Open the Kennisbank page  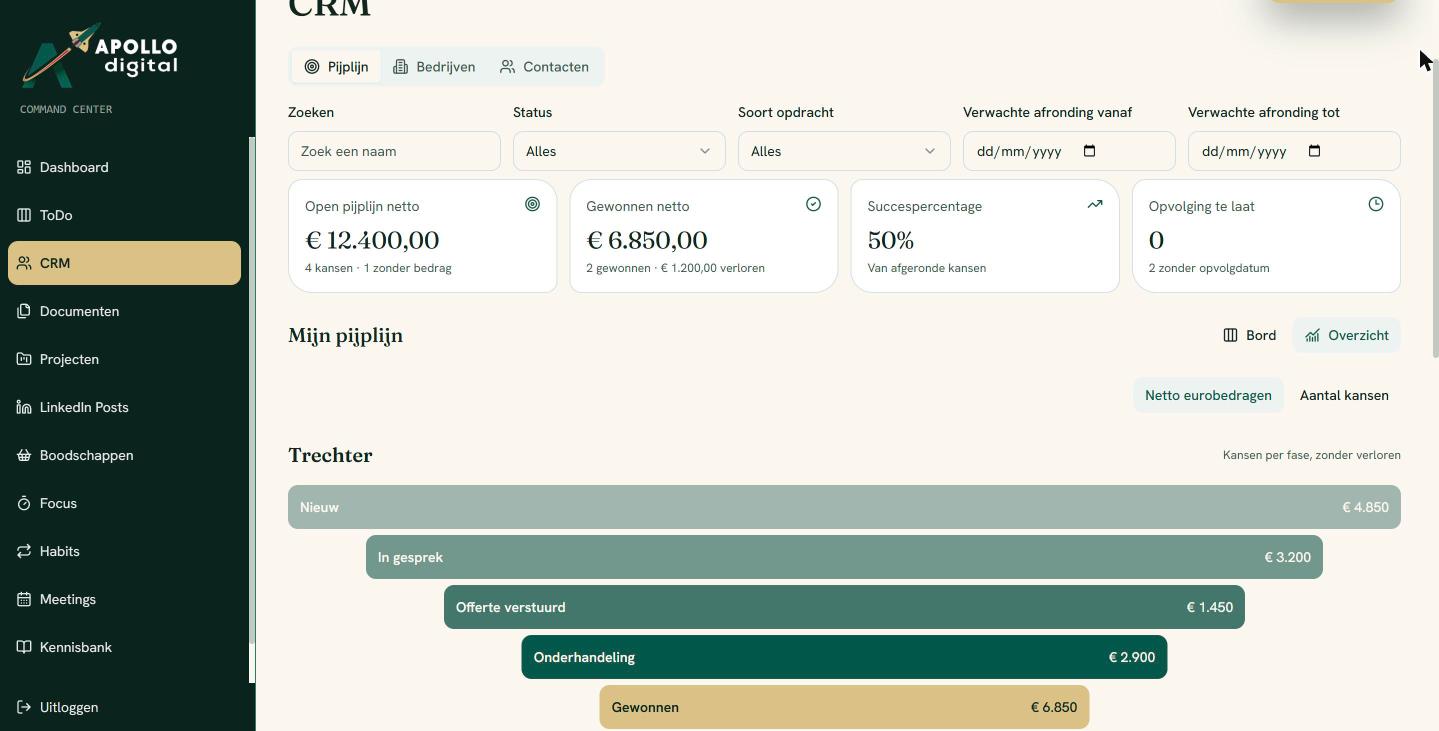124,647
